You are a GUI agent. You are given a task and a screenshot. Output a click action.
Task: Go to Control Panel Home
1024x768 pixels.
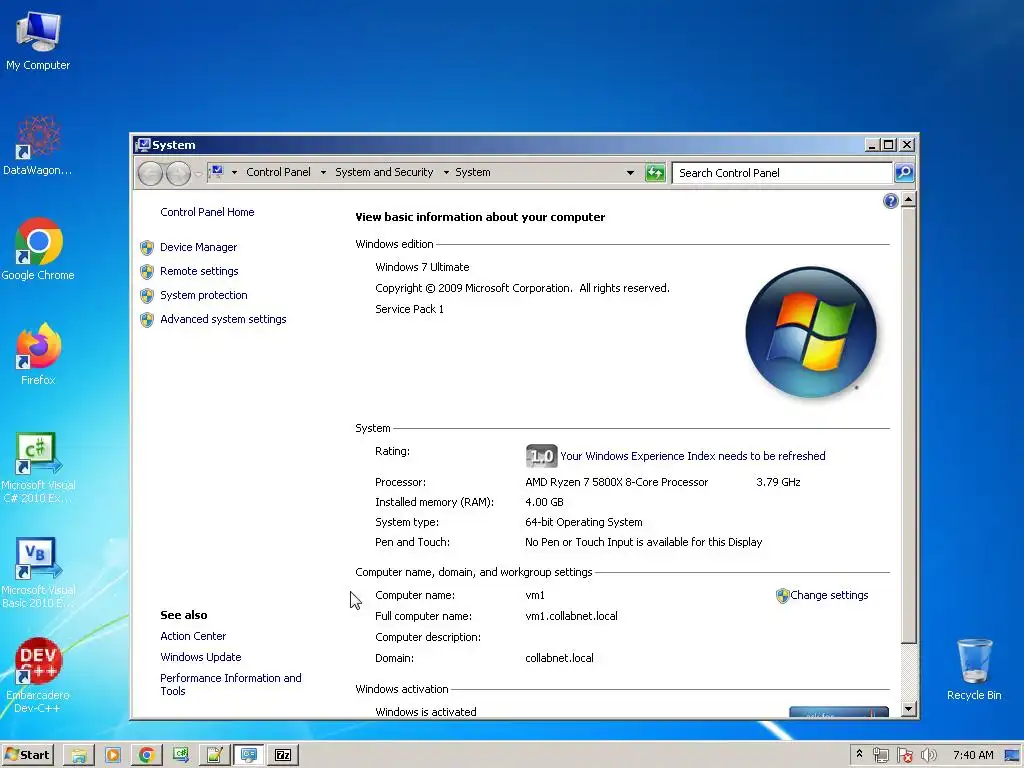[207, 212]
